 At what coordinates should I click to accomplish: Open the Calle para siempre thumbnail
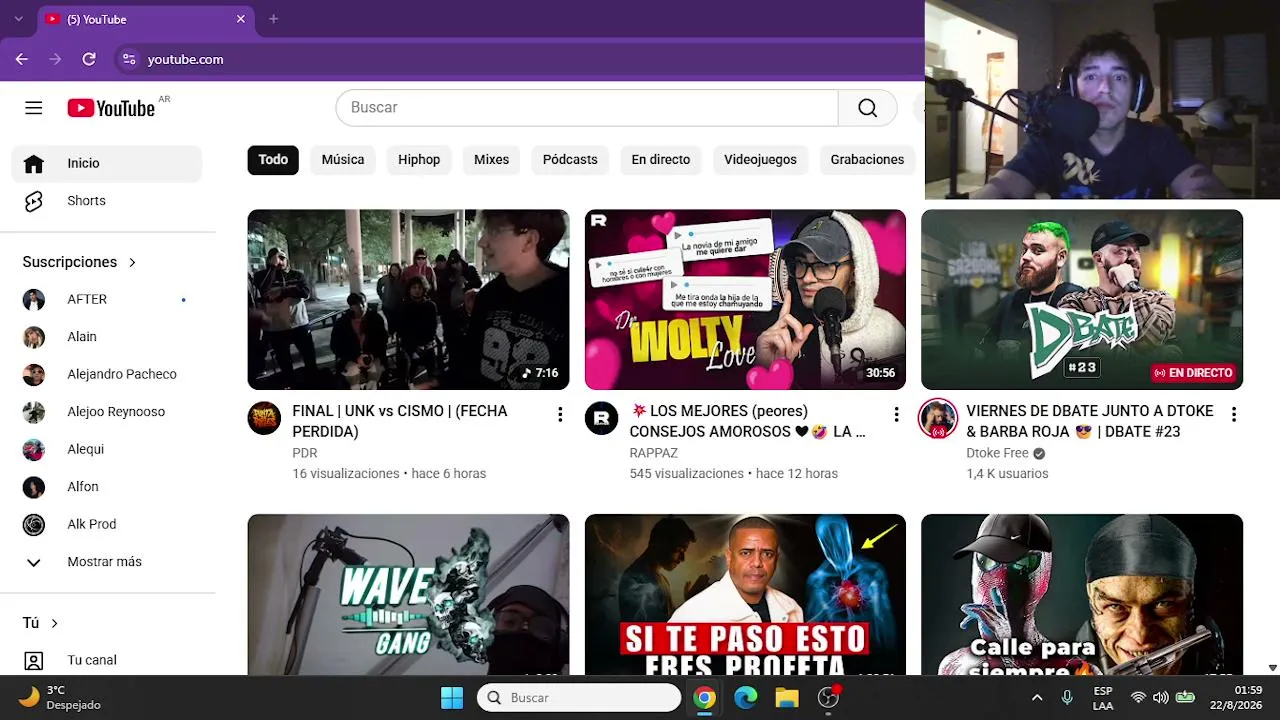1082,595
